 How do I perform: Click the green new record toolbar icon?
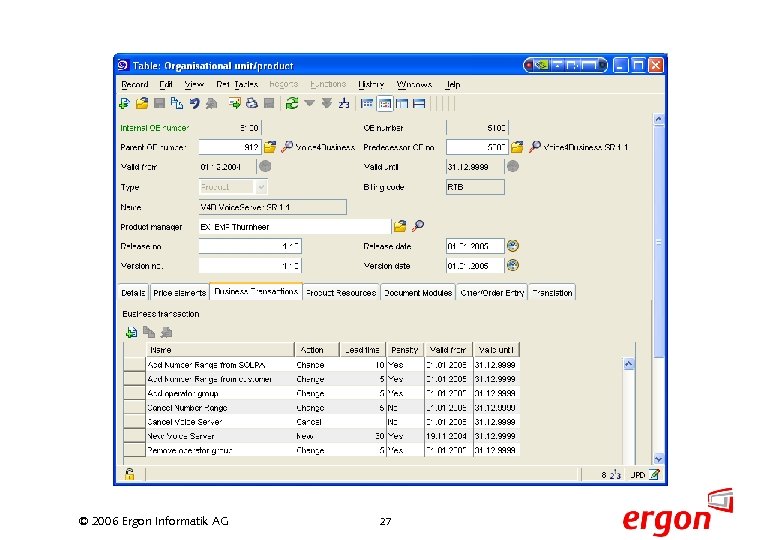coord(124,103)
